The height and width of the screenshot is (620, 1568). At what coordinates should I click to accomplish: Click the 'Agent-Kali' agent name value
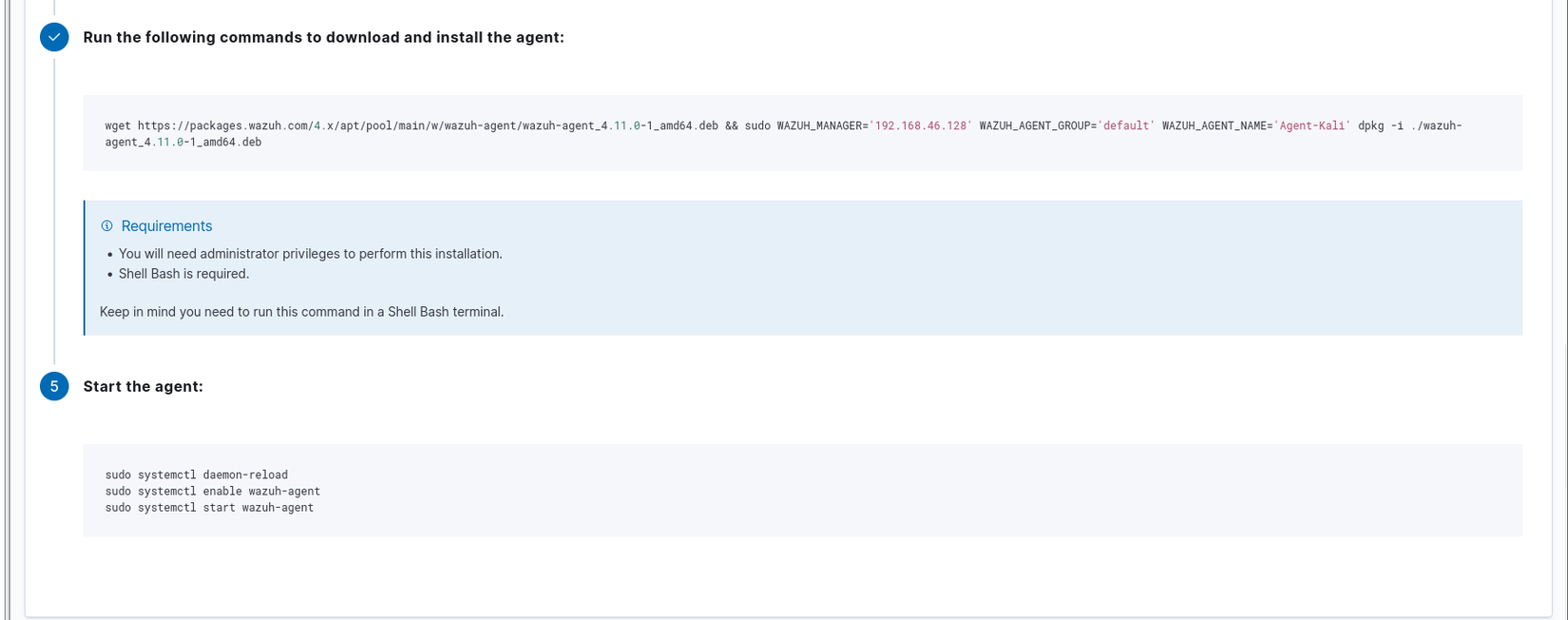(x=1311, y=126)
